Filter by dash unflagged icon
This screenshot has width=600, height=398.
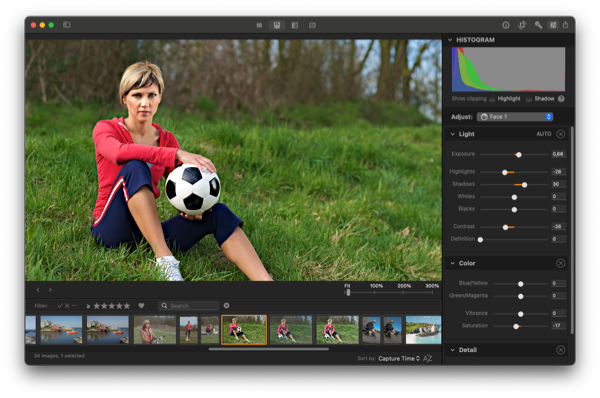point(74,305)
